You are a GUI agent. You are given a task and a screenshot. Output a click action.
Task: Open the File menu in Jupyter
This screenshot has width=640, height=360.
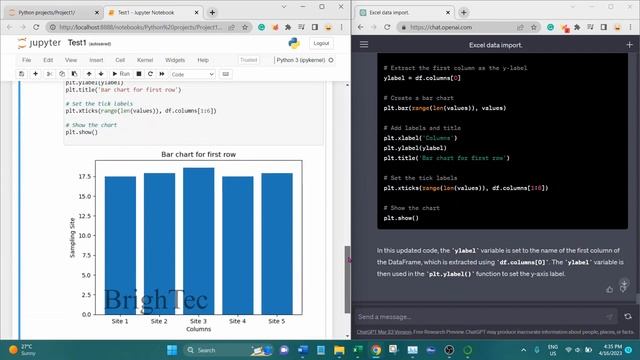27,60
